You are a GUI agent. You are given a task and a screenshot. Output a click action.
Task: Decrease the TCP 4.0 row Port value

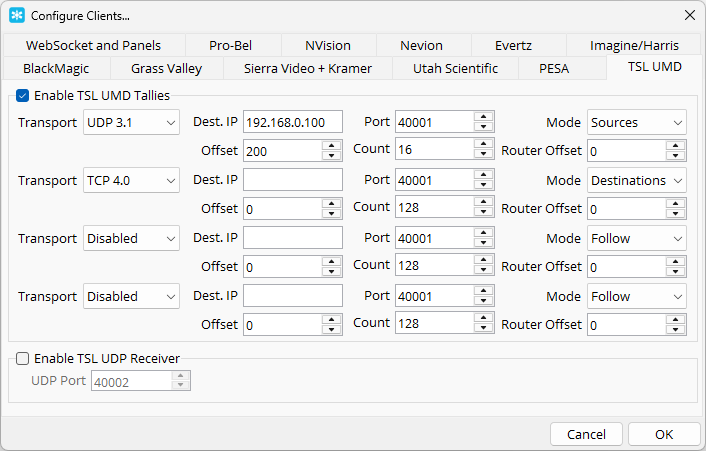coord(484,185)
